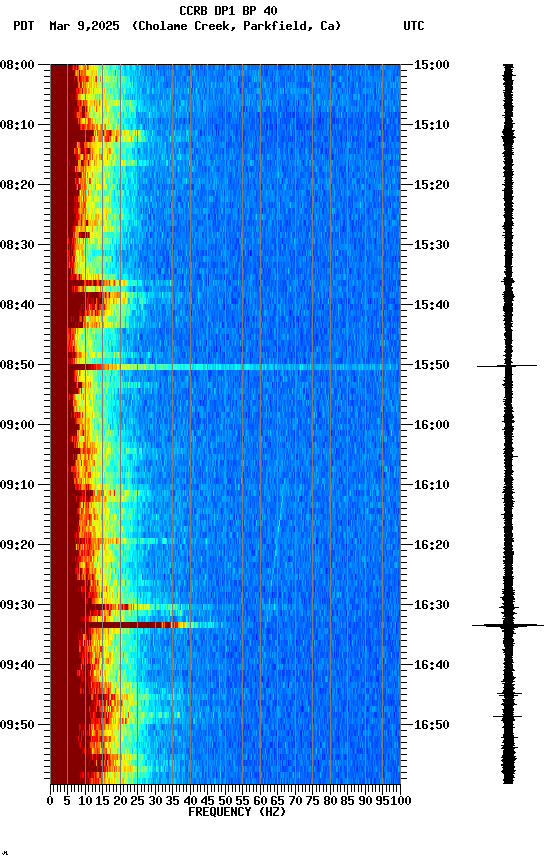Click the "PDT" timezone label

click(x=24, y=26)
